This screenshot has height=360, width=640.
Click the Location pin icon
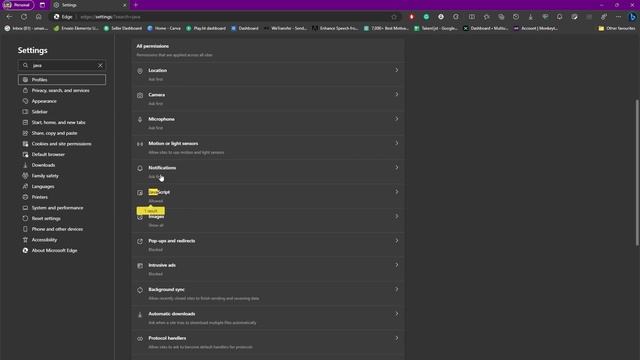pos(140,71)
